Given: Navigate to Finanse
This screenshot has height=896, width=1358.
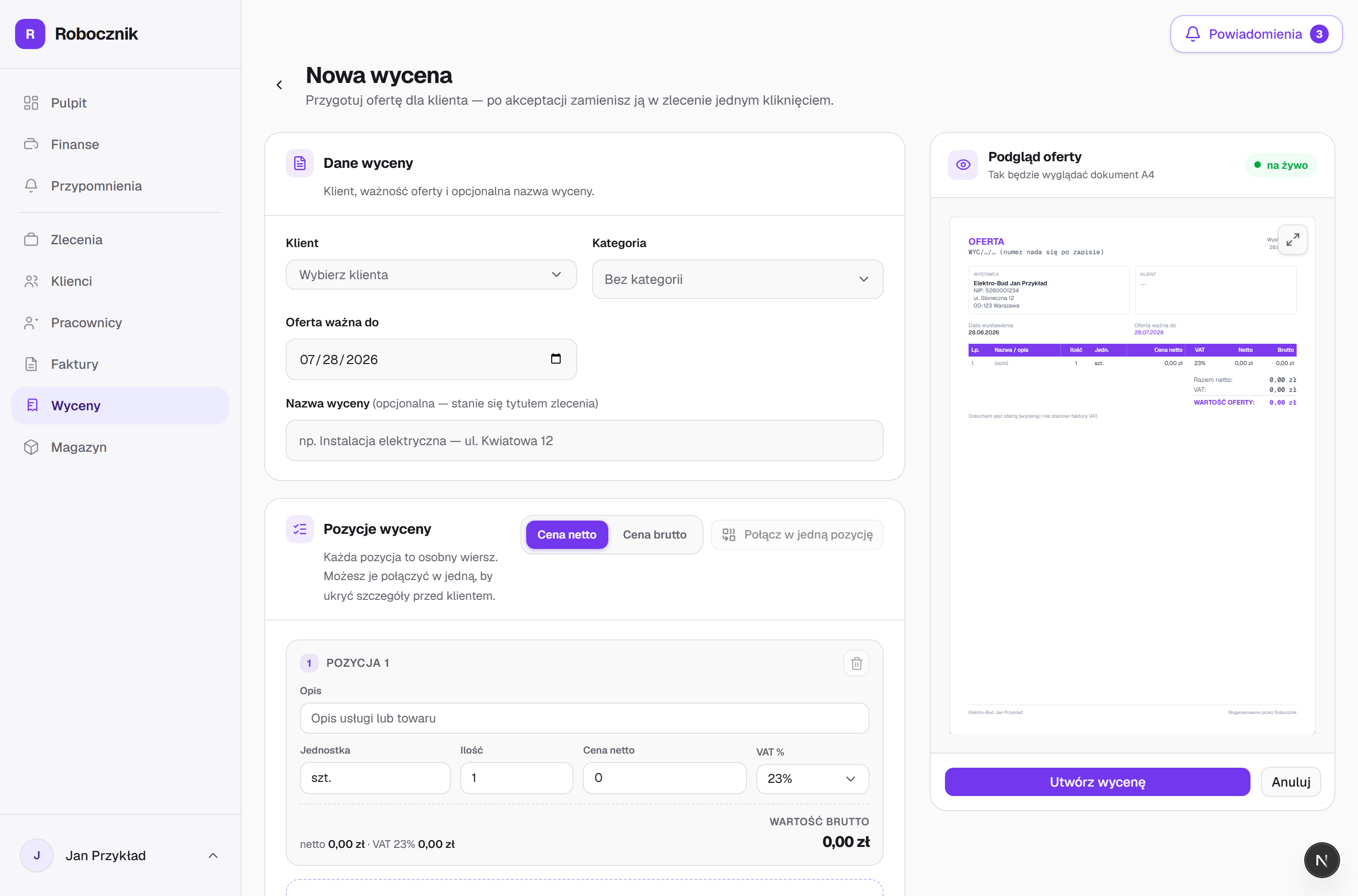Looking at the screenshot, I should click(x=120, y=144).
